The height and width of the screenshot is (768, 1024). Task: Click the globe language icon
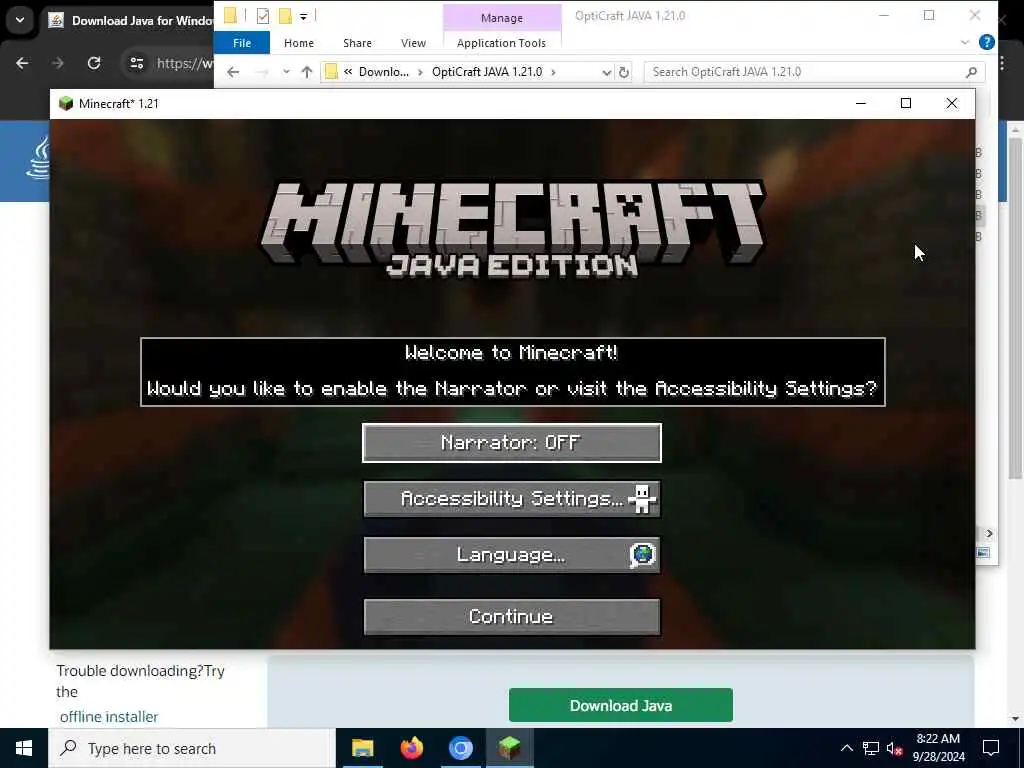point(643,555)
